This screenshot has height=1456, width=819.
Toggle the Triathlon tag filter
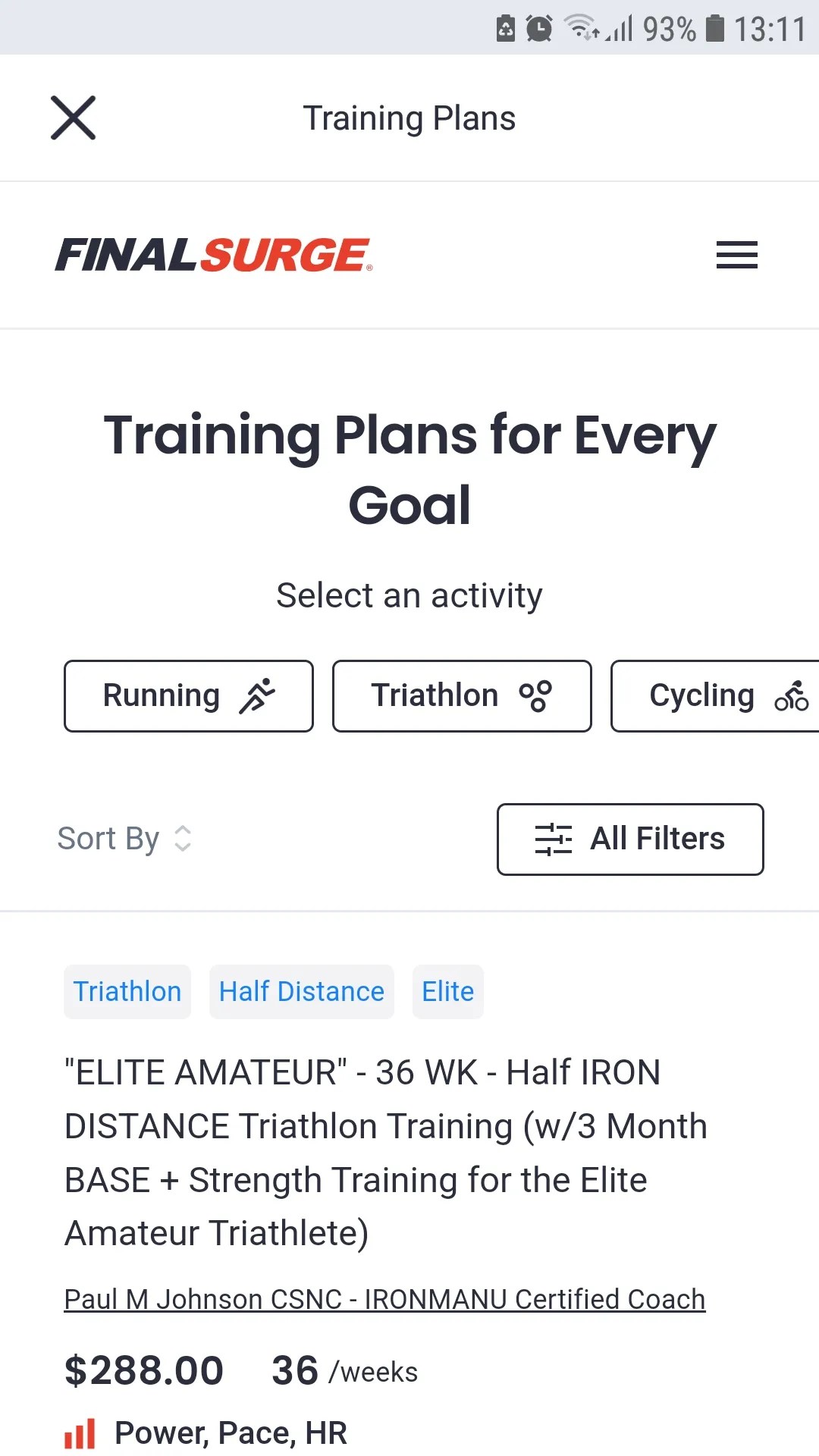pyautogui.click(x=127, y=991)
